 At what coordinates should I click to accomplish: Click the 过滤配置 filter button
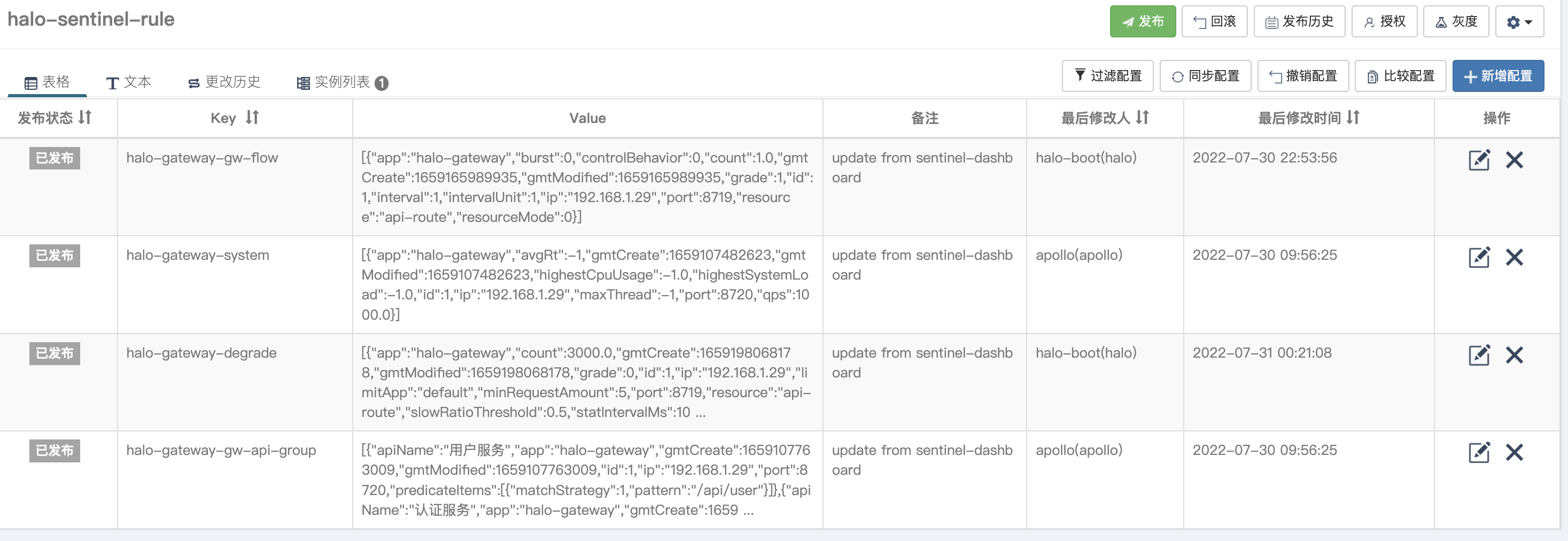coord(1107,76)
